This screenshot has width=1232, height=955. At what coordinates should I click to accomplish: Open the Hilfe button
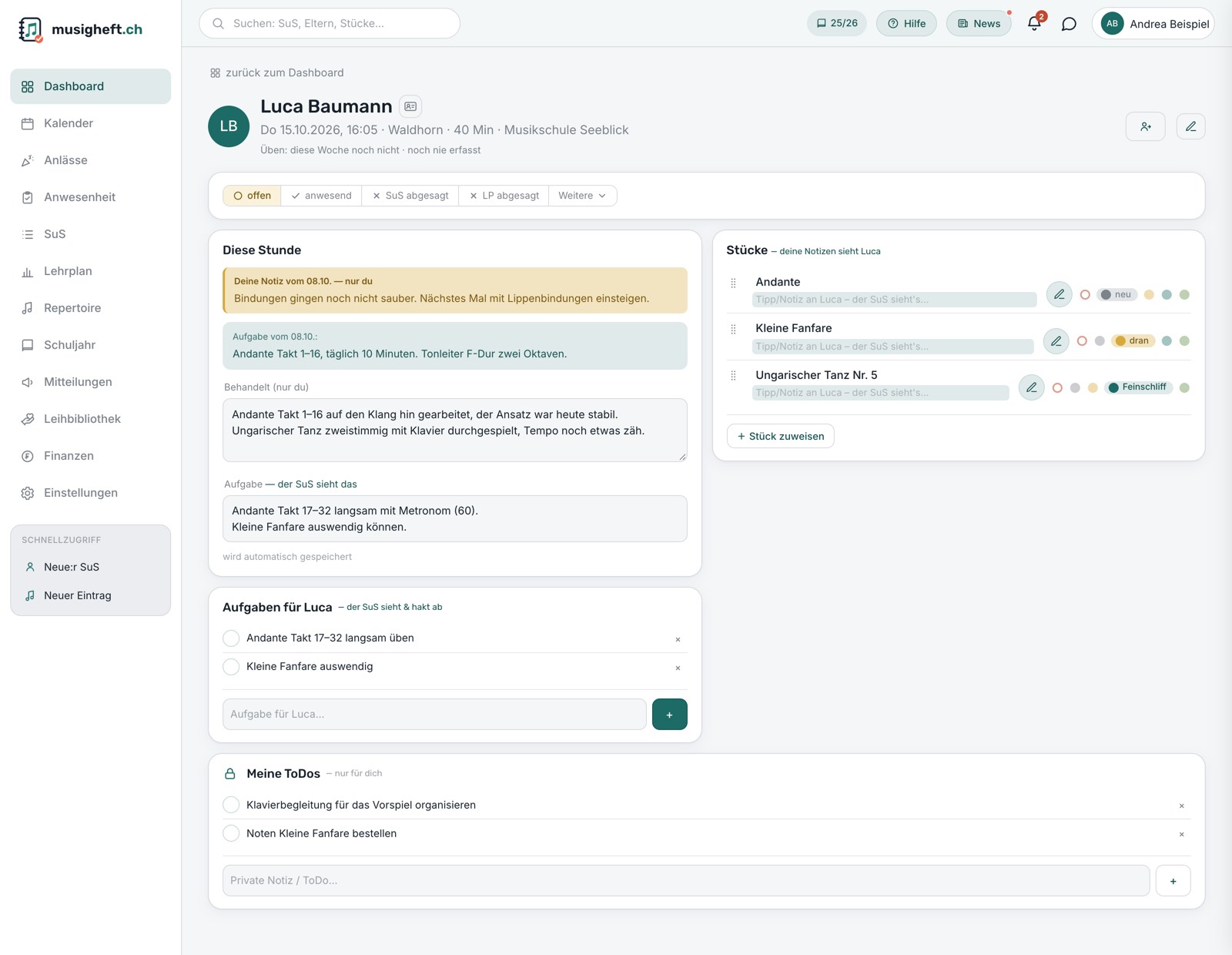coord(906,23)
